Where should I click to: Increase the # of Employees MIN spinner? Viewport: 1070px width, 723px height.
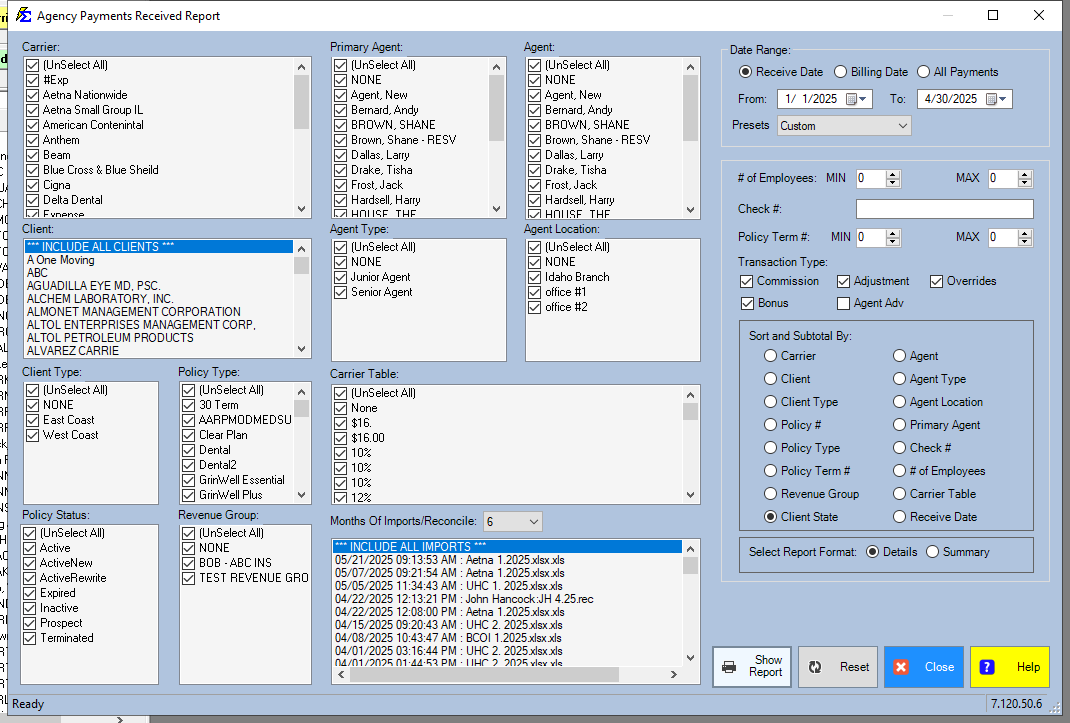[x=893, y=174]
